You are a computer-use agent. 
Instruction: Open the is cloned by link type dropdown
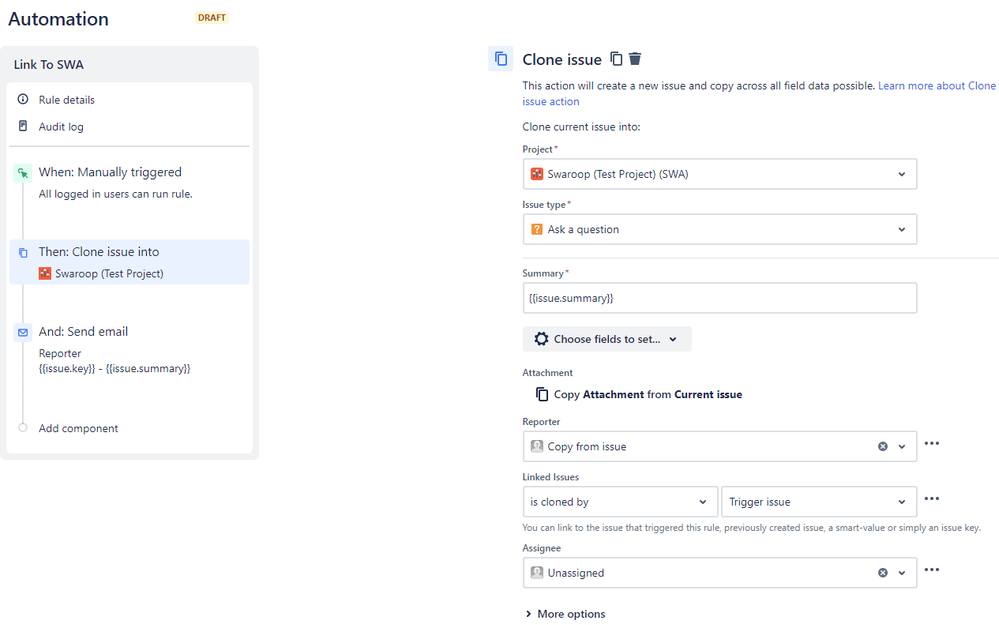point(621,502)
